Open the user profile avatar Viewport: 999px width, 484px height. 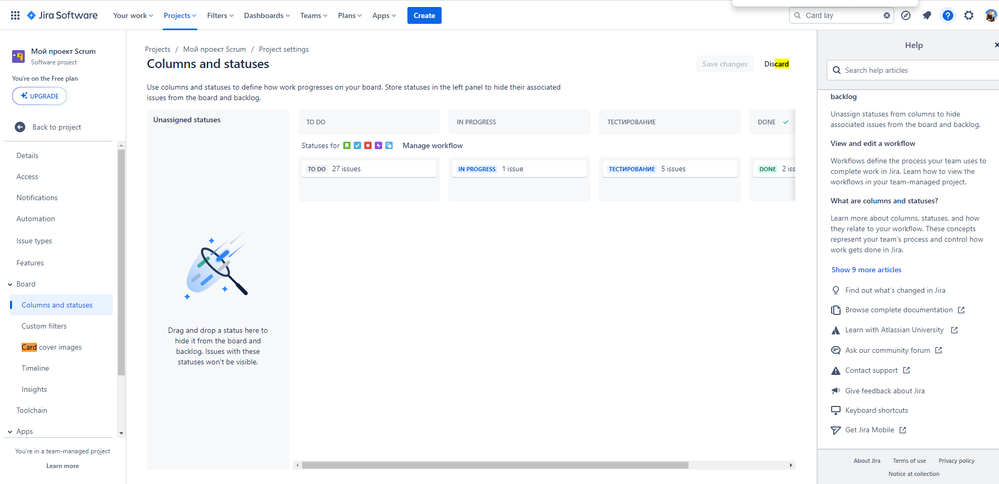[993, 15]
